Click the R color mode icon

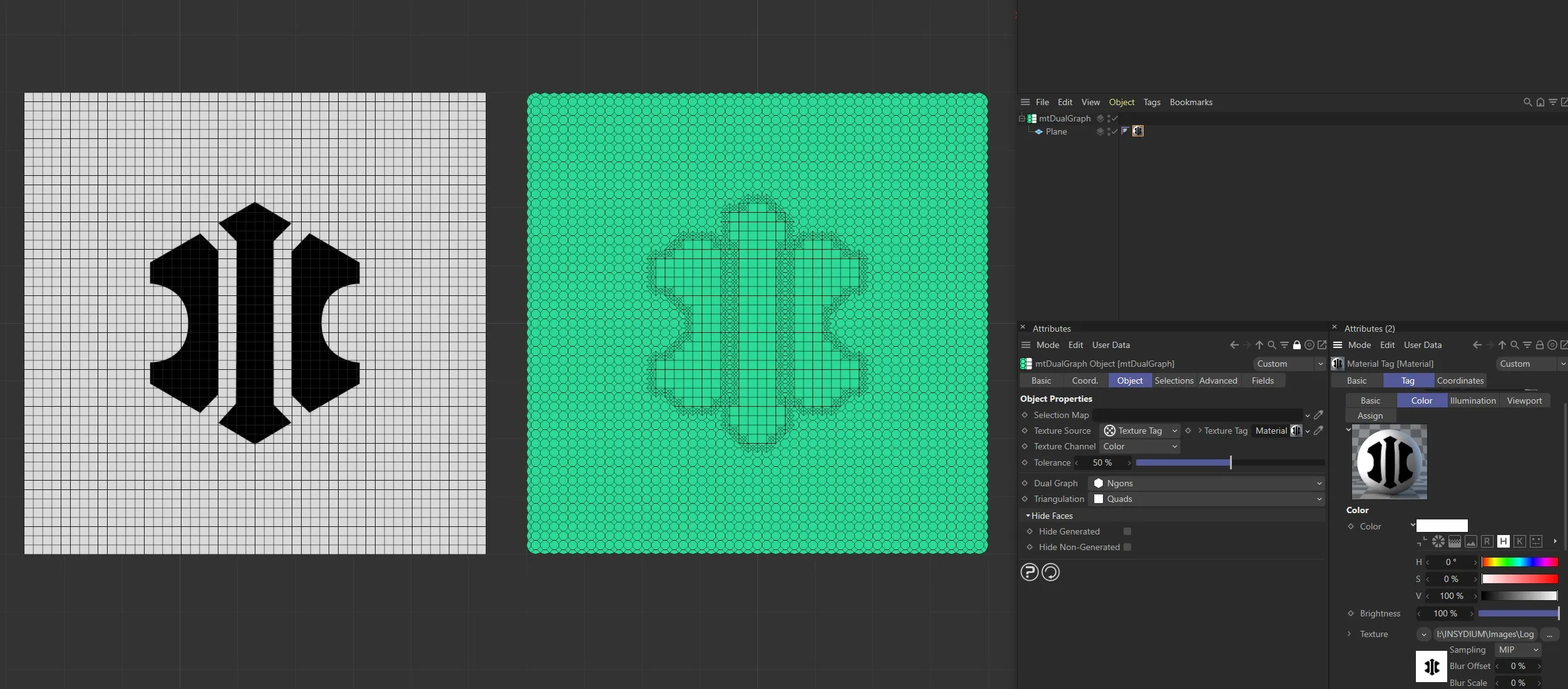pyautogui.click(x=1487, y=541)
